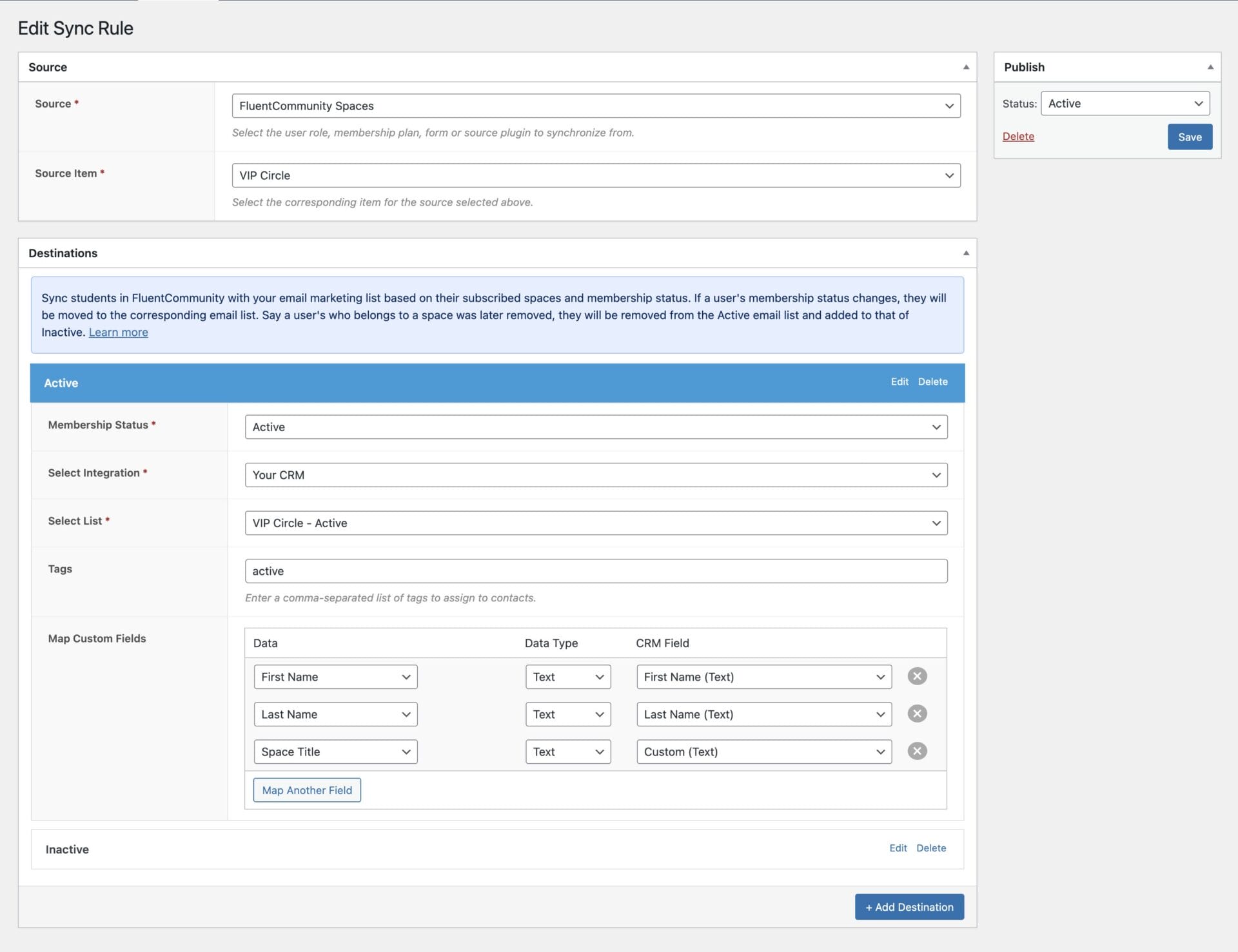1238x952 pixels.
Task: Open the Learn more link
Action: (118, 333)
